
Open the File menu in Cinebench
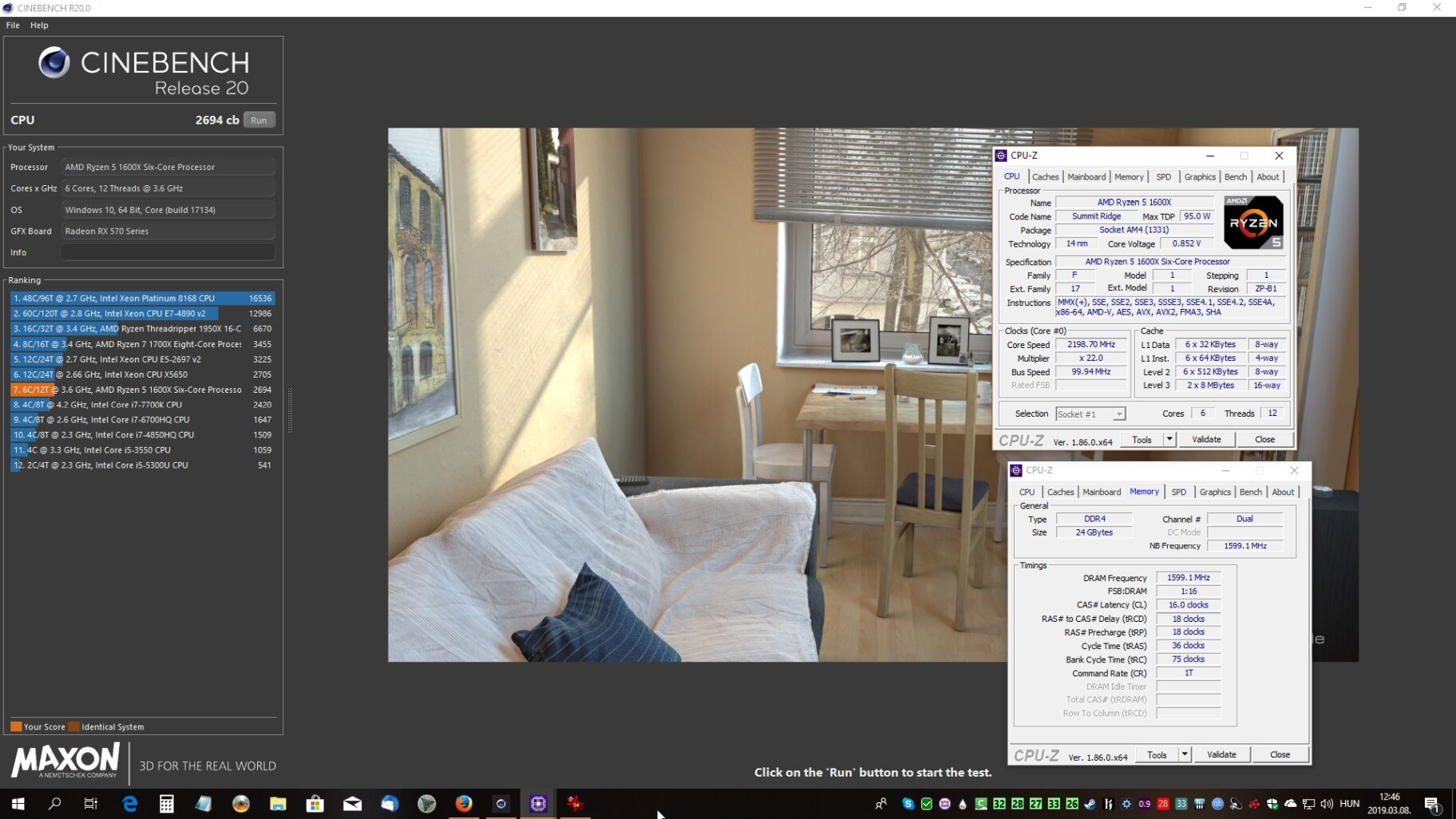point(13,25)
